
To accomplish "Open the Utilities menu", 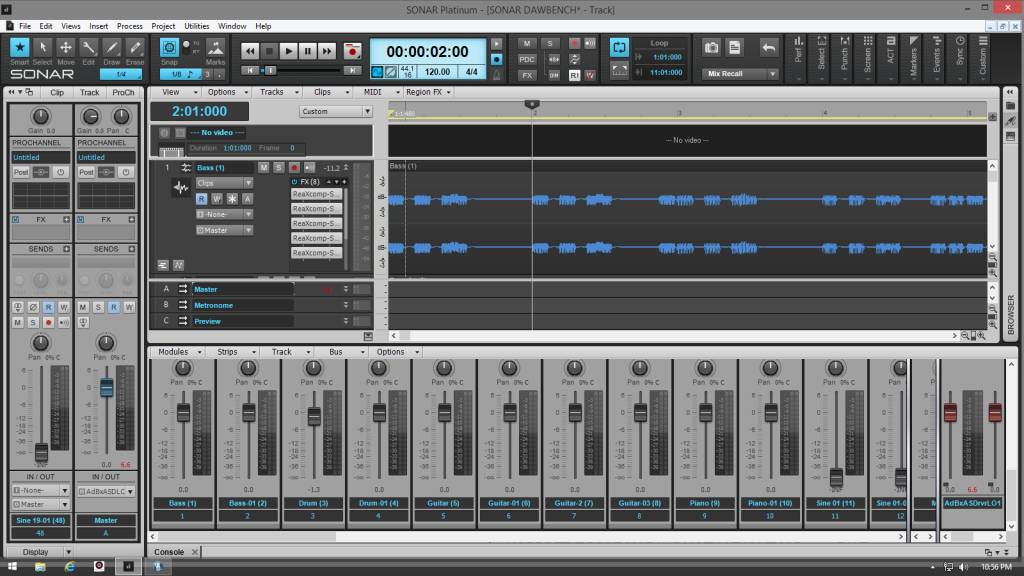I will (197, 26).
